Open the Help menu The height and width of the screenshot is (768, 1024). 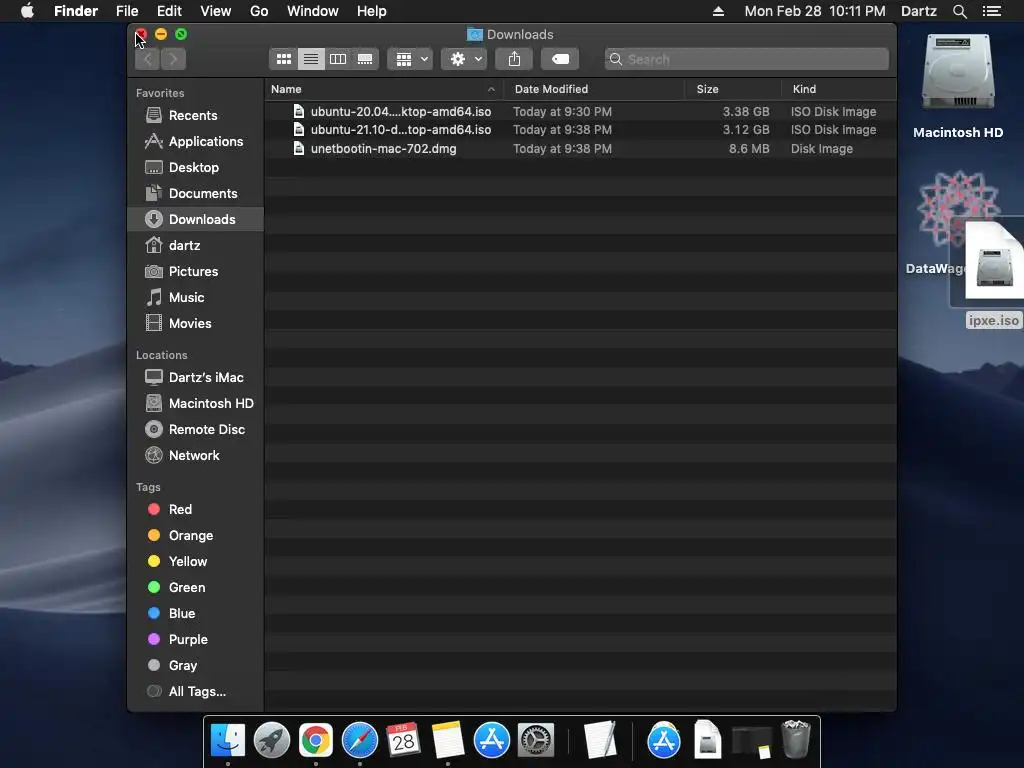(x=372, y=11)
